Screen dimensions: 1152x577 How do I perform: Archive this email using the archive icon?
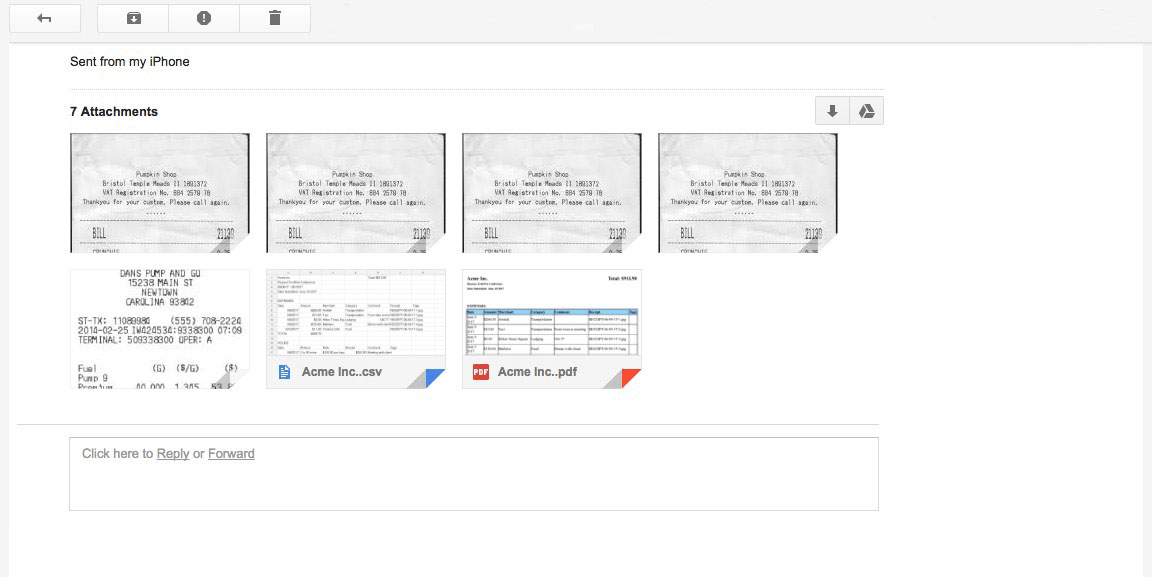133,18
